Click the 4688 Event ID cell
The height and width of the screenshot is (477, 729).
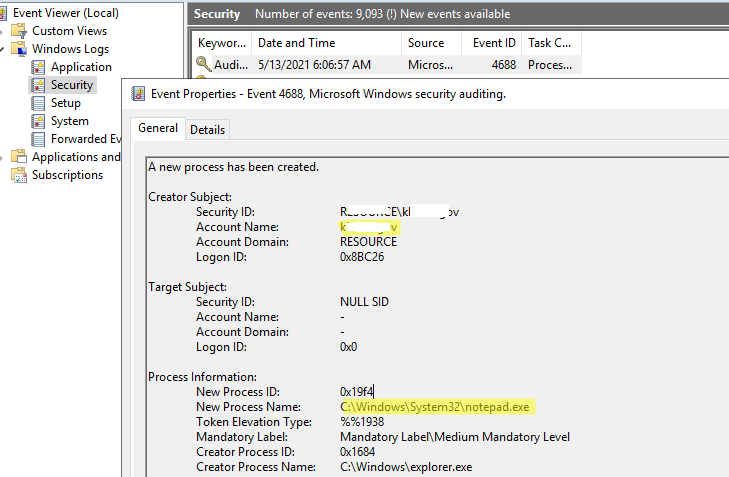point(504,65)
